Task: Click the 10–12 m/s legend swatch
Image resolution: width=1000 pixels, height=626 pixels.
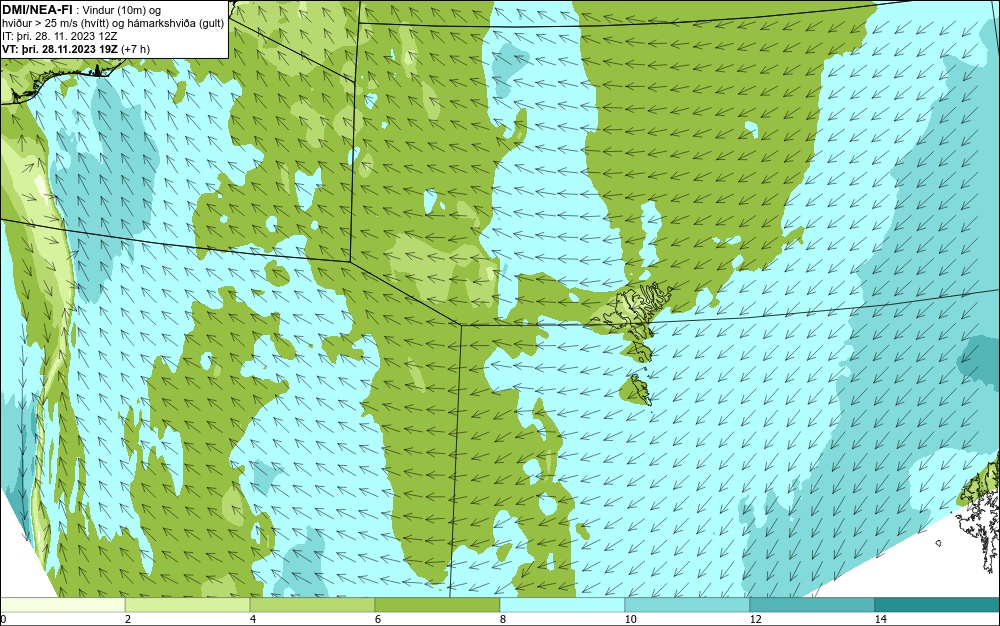Action: pyautogui.click(x=688, y=605)
